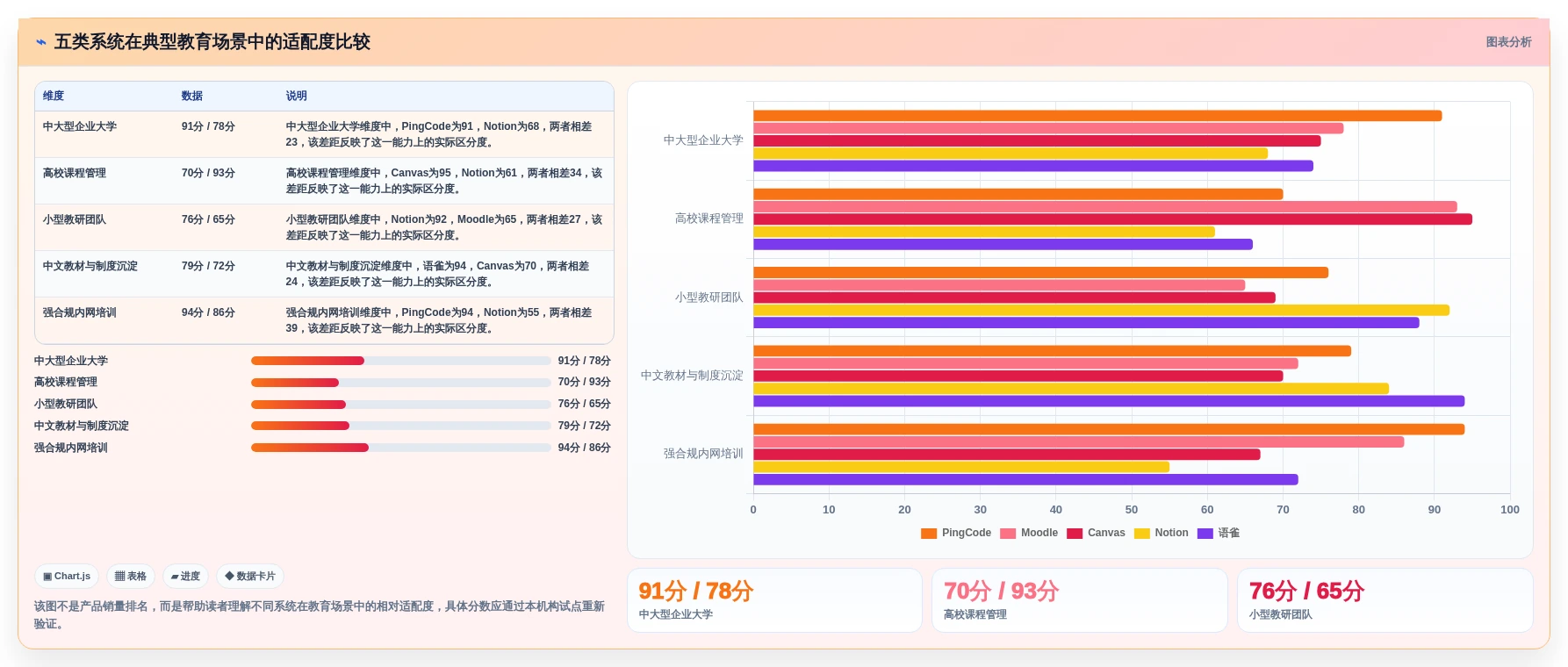Click yellow Notion bar for 小型教研团队
The width and height of the screenshot is (1568, 667).
click(x=1101, y=310)
